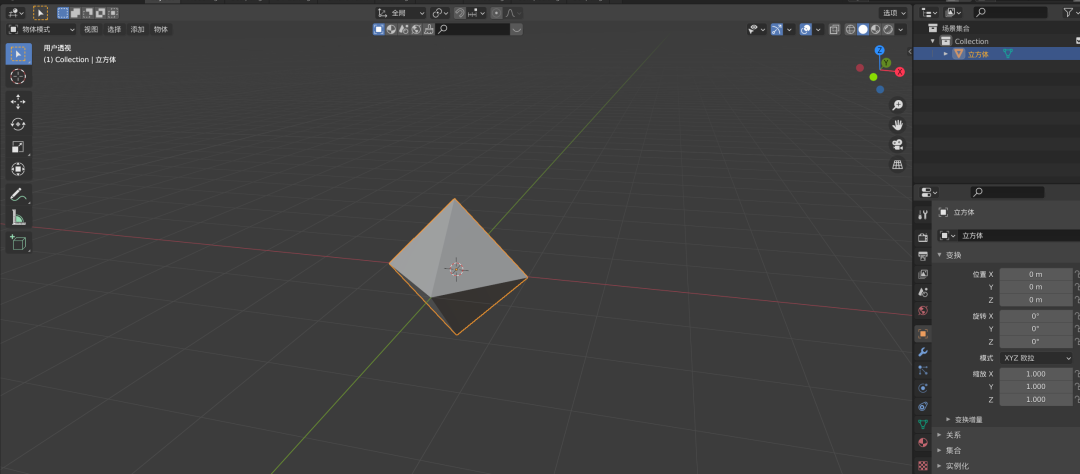Enable rendered viewport shading
Screen dimensions: 1080x474
point(888,30)
